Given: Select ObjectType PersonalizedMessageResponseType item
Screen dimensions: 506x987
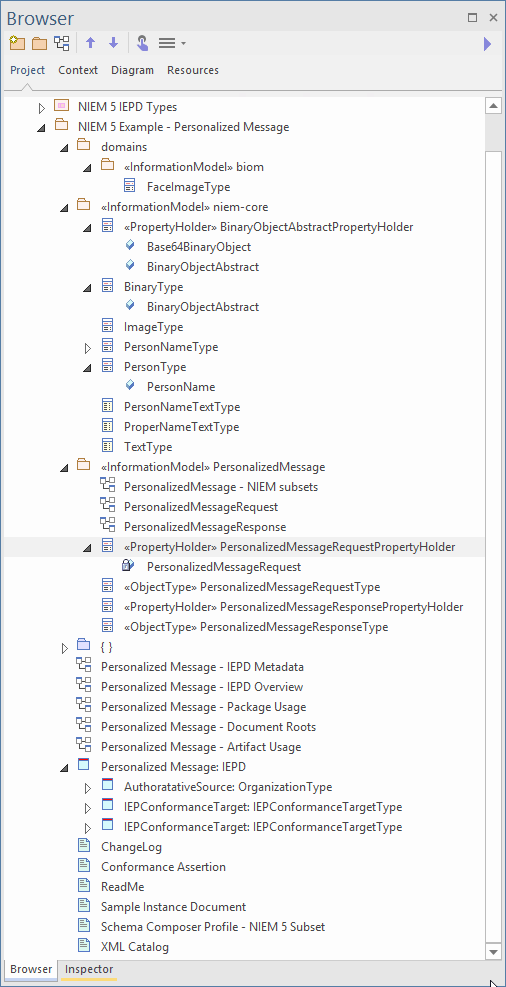Looking at the screenshot, I should pyautogui.click(x=256, y=628).
